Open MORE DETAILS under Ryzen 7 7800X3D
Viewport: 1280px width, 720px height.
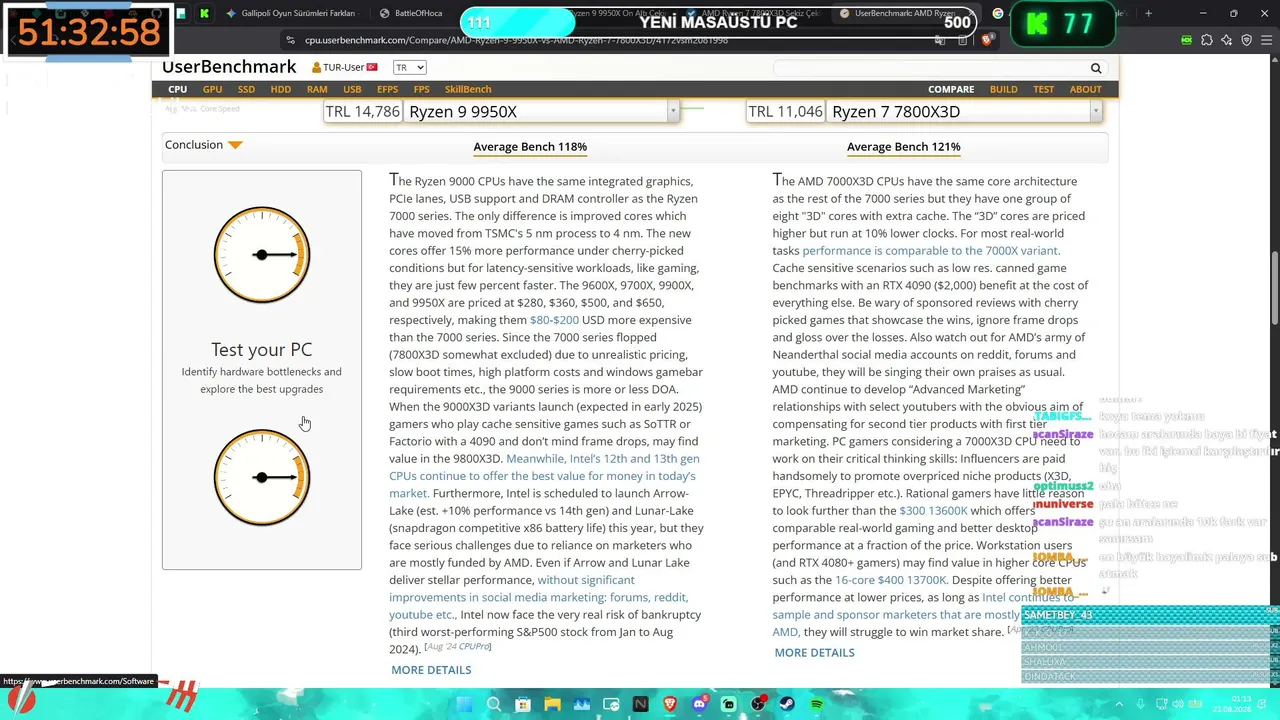click(814, 652)
